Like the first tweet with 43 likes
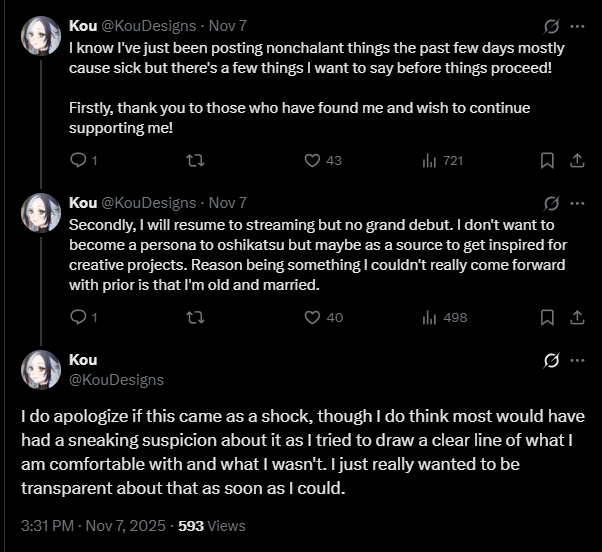Image resolution: width=602 pixels, height=552 pixels. coord(312,160)
